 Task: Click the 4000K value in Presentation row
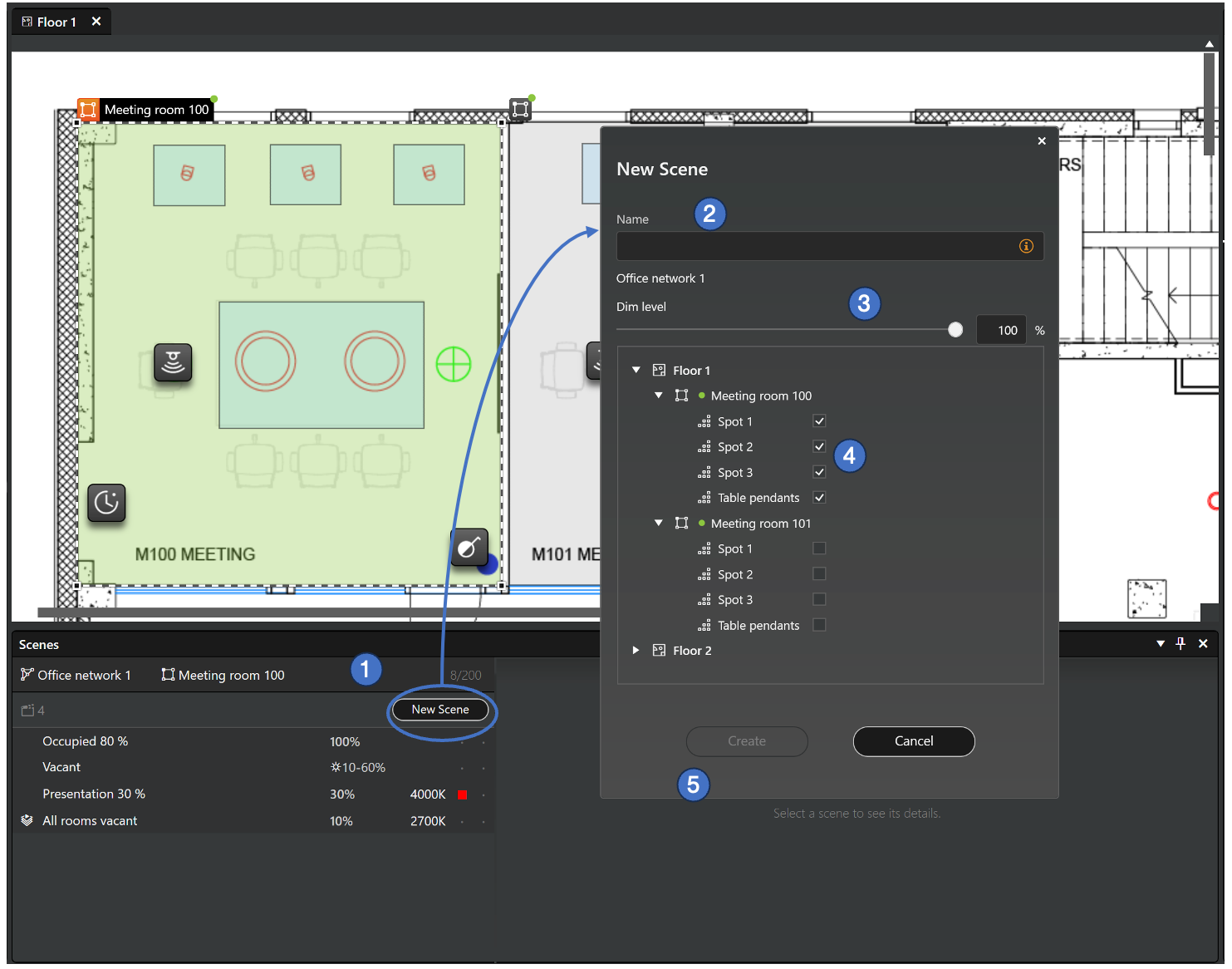(428, 794)
